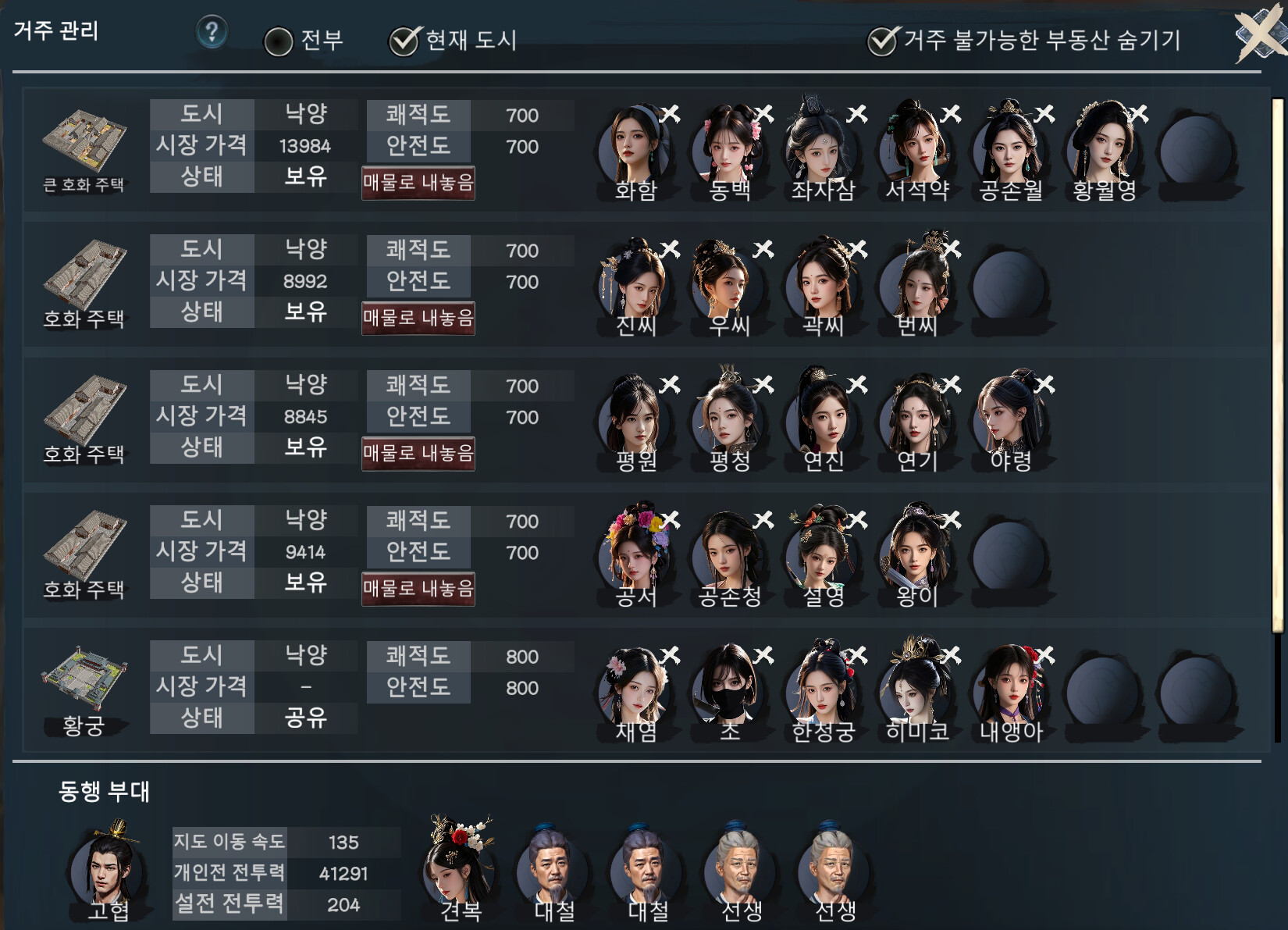The image size is (1288, 930).
Task: Remove 야령 from the third residence
Action: [x=1044, y=385]
